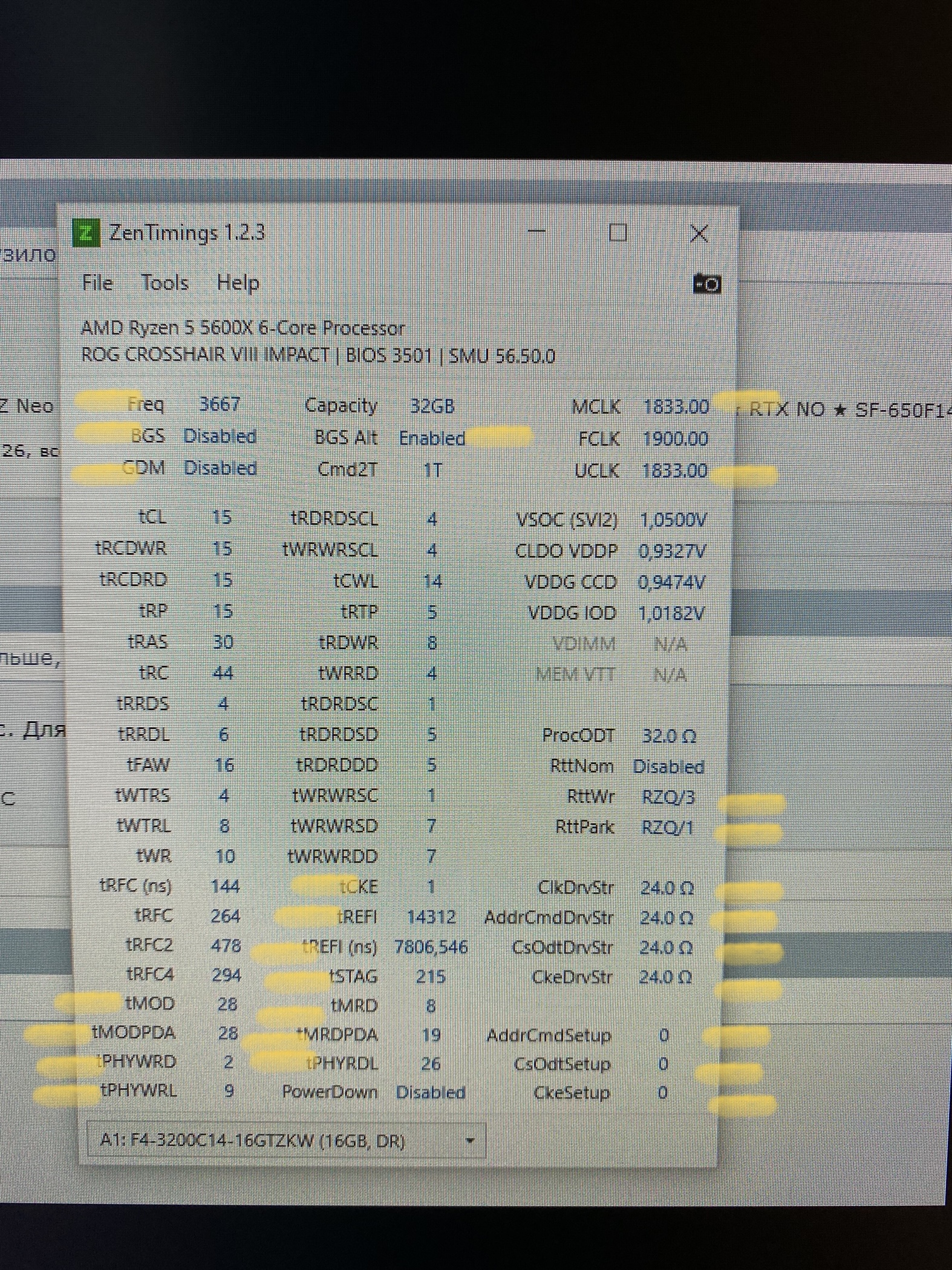
Task: Click the tWR value 10
Action: pos(225,856)
